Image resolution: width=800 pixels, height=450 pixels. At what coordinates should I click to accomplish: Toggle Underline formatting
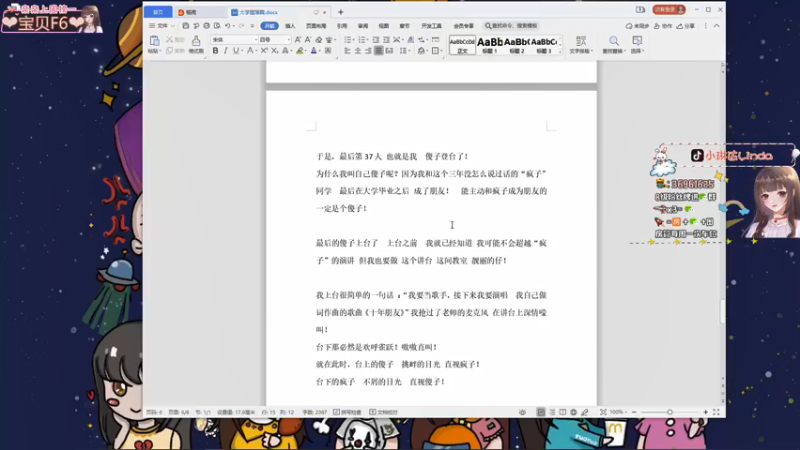pos(236,51)
